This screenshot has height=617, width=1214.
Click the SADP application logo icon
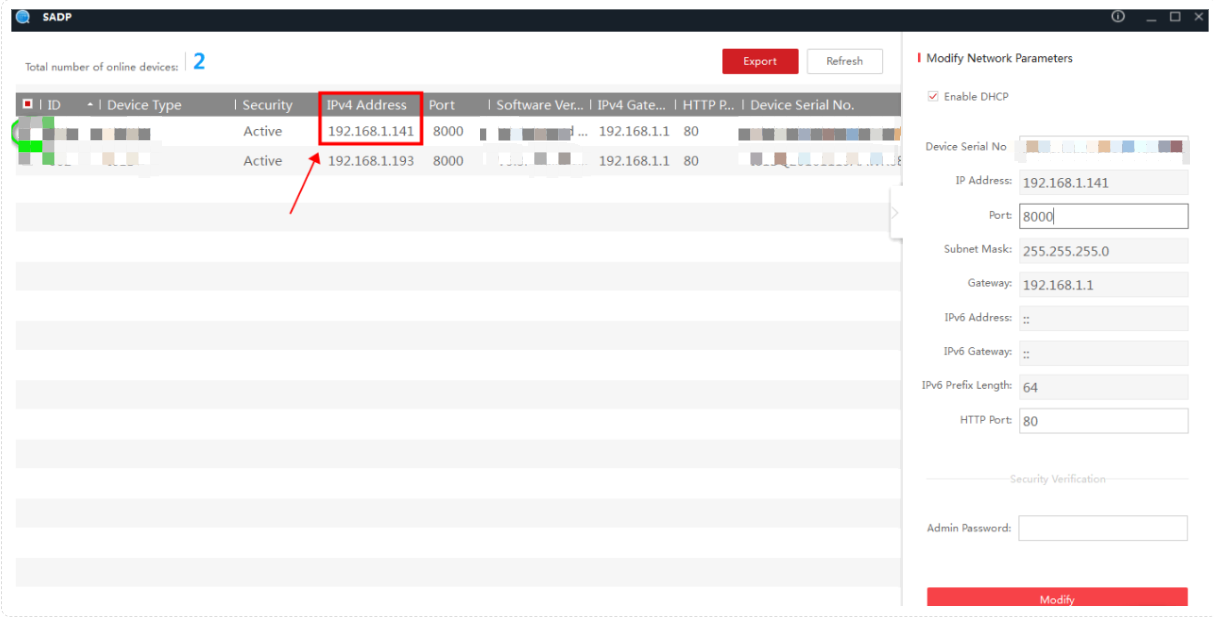pos(23,17)
